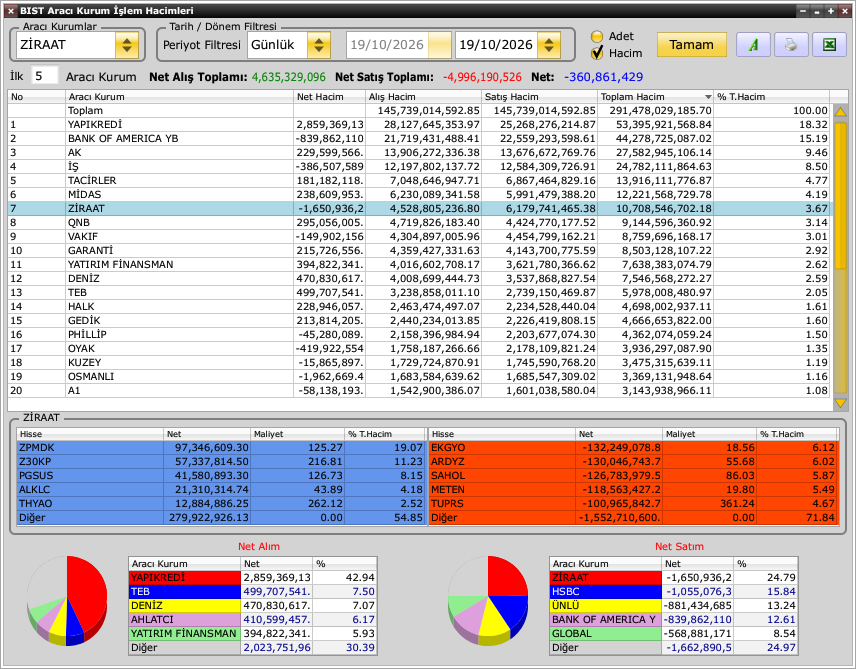Click the green GLOBAL legend swatch

(605, 634)
